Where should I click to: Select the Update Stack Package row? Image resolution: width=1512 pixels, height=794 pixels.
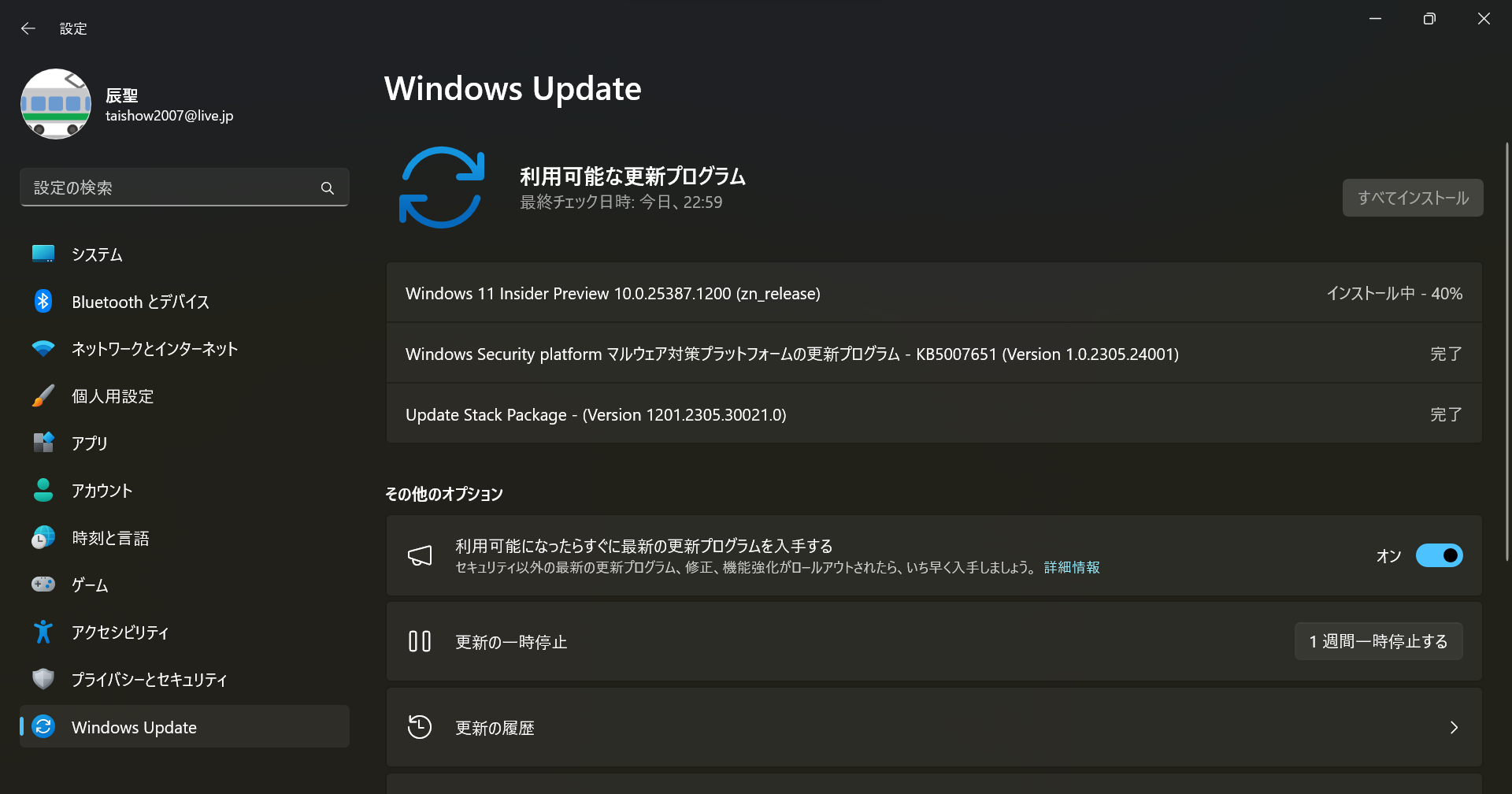(x=934, y=414)
